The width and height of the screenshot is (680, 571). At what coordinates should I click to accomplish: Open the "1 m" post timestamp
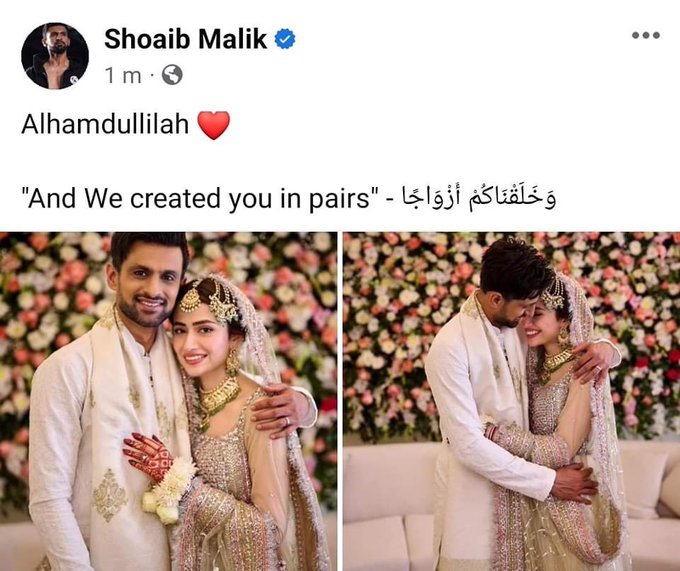(124, 76)
